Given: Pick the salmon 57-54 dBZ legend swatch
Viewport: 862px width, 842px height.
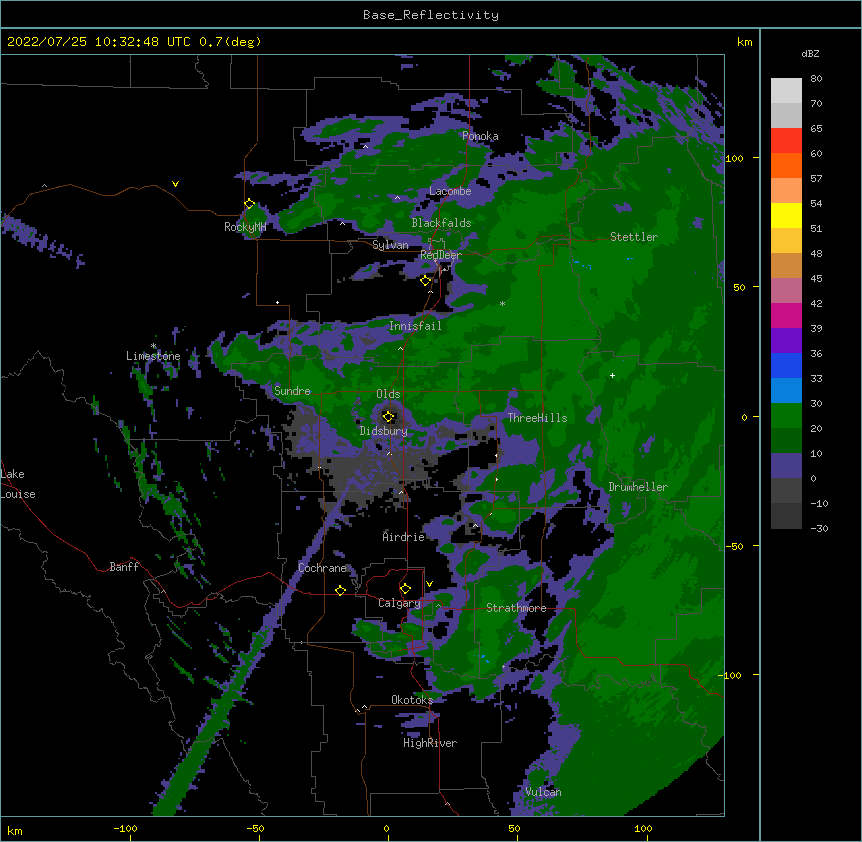Looking at the screenshot, I should click(786, 191).
